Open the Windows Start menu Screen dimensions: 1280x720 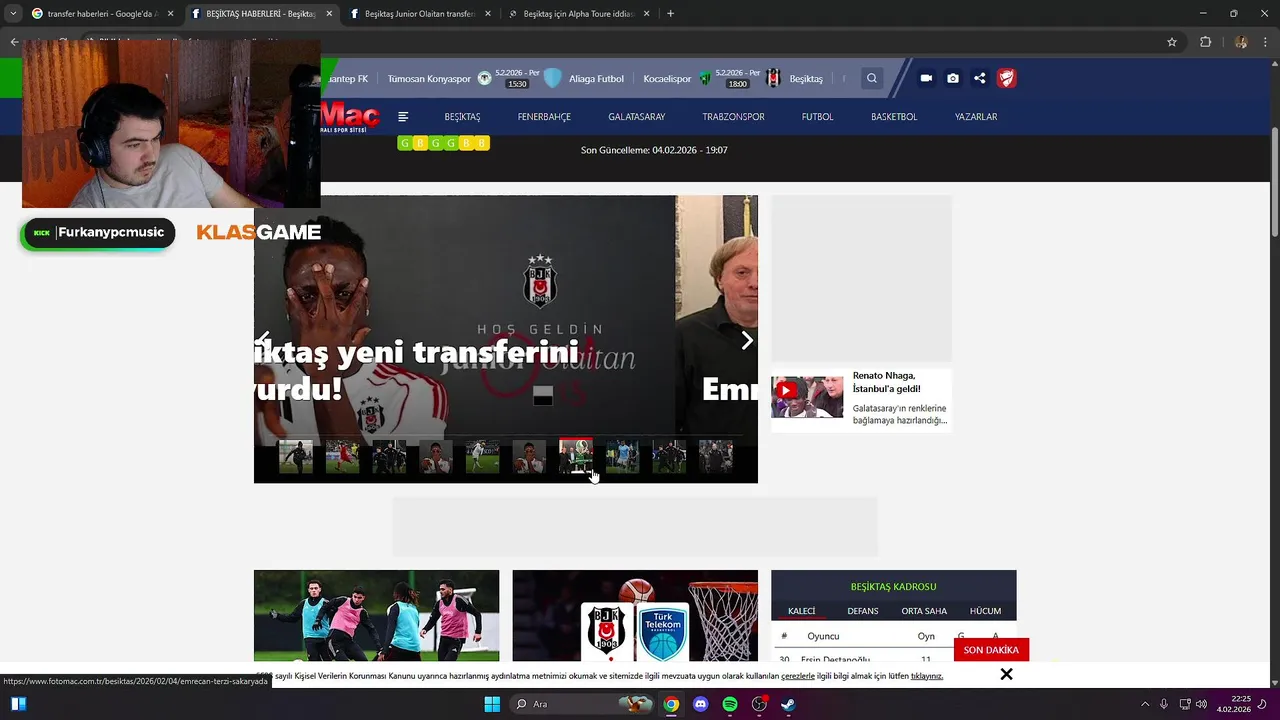pos(492,704)
